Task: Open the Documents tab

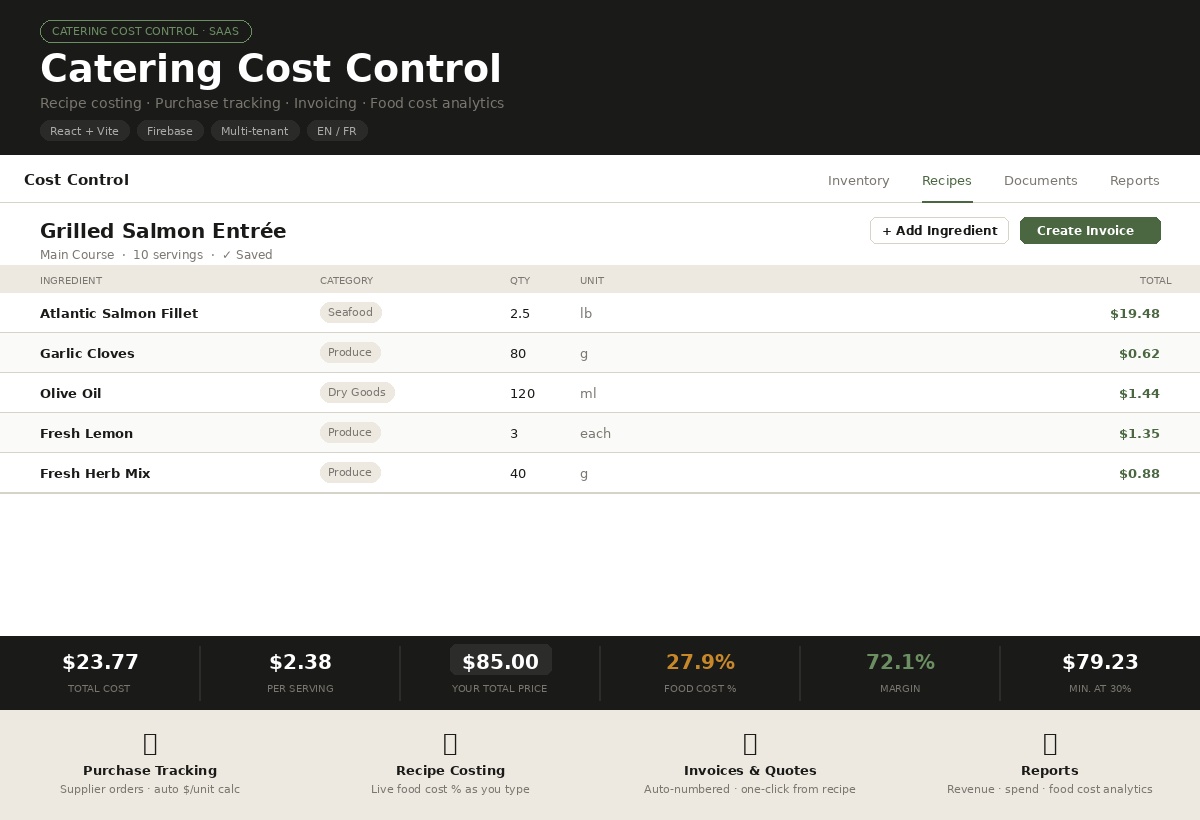Action: 1040,181
